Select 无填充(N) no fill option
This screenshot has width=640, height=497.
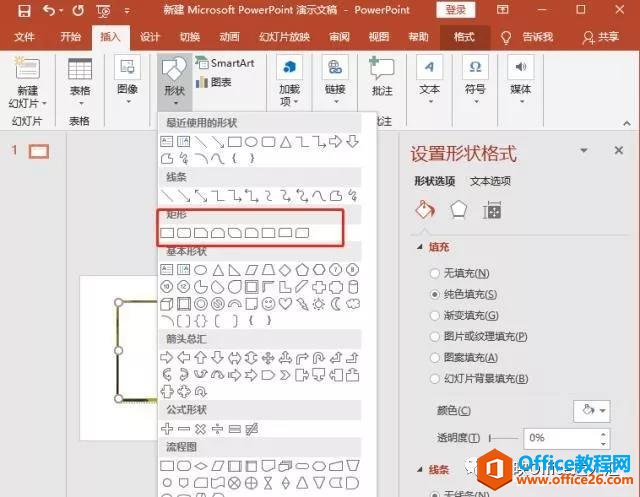460,273
